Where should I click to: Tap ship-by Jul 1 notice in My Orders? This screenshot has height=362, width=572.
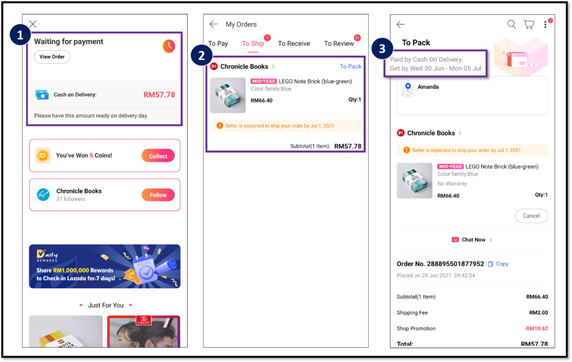click(x=285, y=126)
